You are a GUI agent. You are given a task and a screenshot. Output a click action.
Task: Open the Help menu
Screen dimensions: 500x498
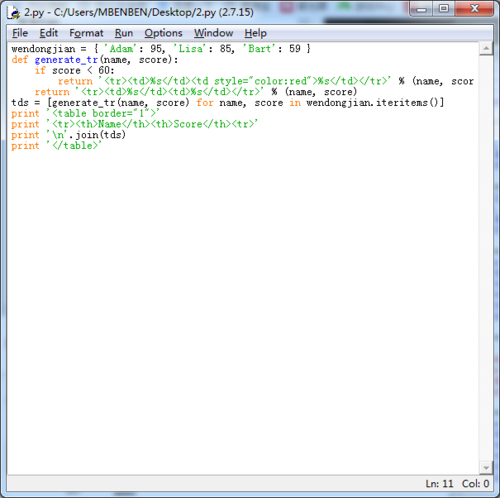[x=256, y=33]
